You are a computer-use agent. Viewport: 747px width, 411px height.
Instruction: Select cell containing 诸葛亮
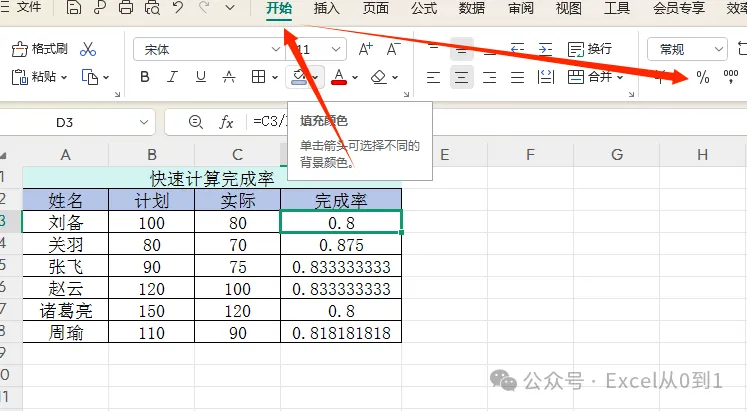[x=66, y=311]
